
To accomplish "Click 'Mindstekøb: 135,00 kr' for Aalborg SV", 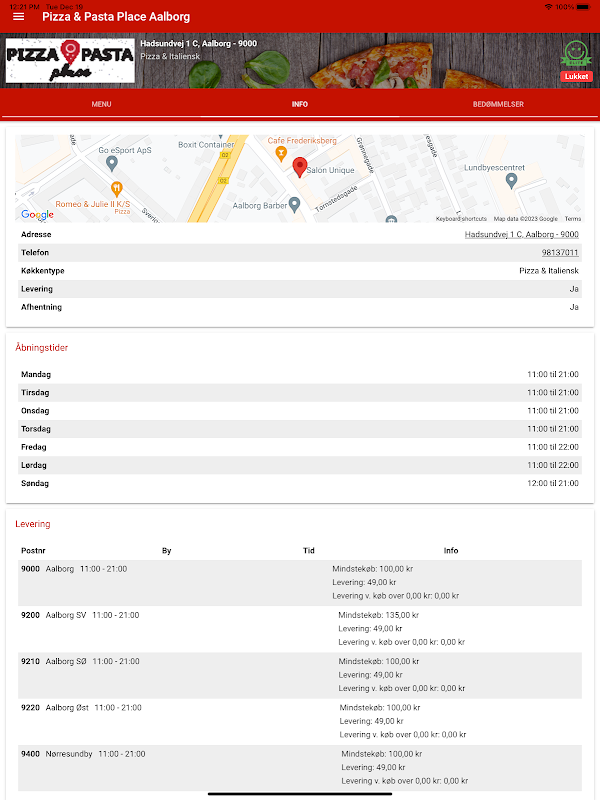I will [378, 615].
